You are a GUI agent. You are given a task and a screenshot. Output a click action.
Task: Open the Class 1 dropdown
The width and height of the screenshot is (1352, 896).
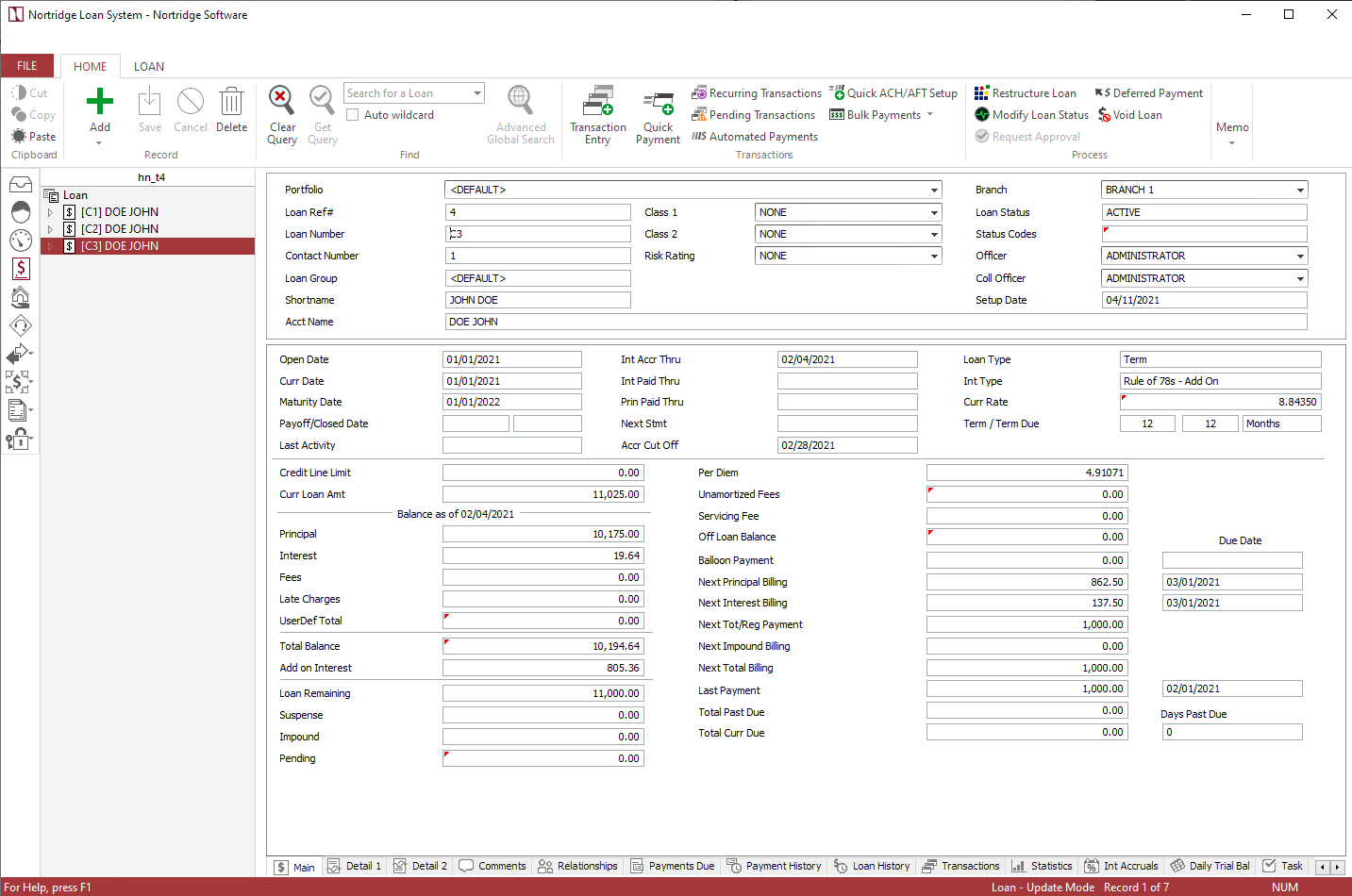click(934, 212)
